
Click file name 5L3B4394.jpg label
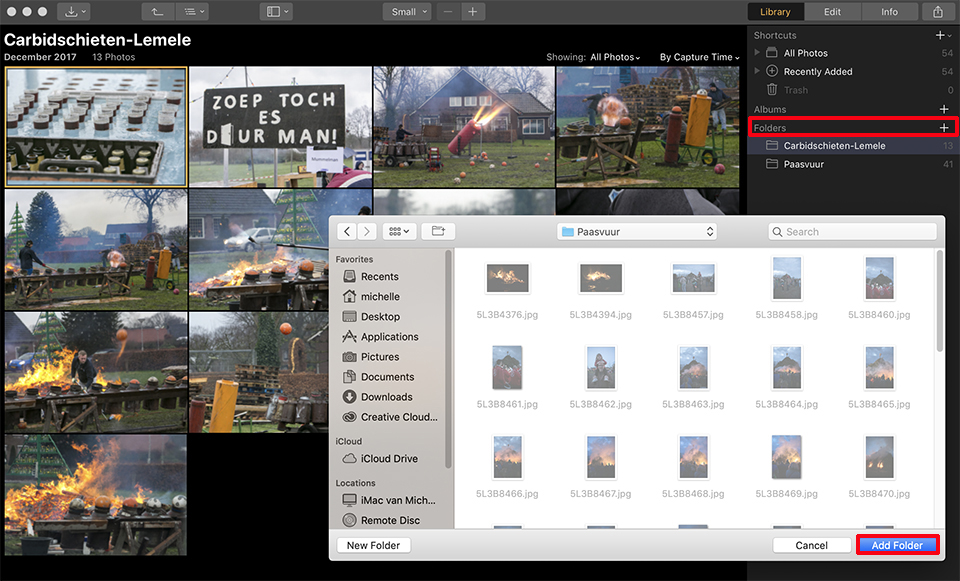[601, 315]
